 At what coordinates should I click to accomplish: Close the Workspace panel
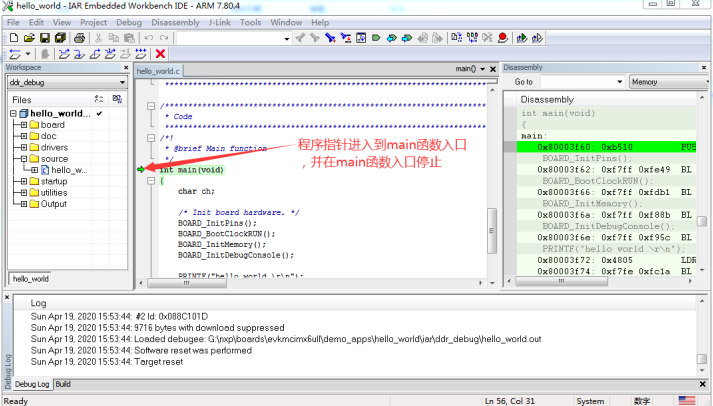(x=126, y=67)
